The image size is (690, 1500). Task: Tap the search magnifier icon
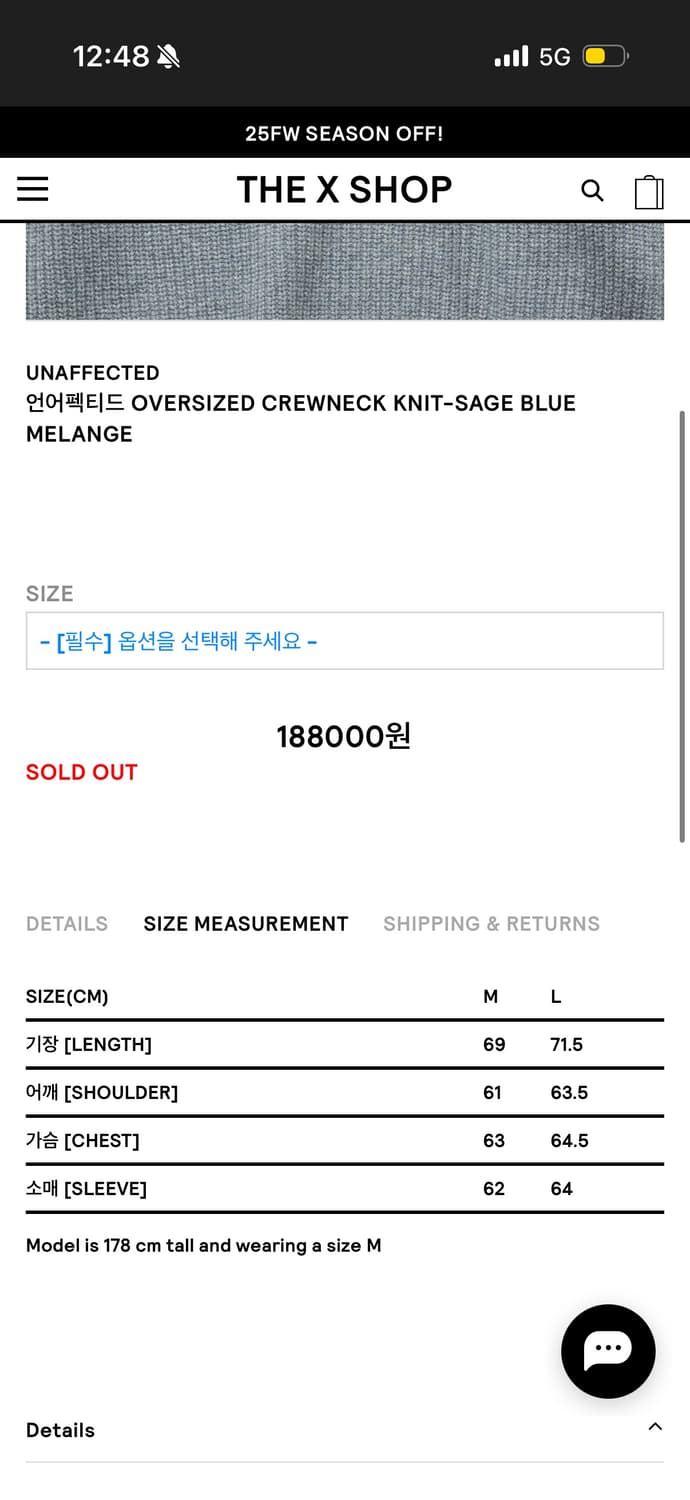point(592,190)
